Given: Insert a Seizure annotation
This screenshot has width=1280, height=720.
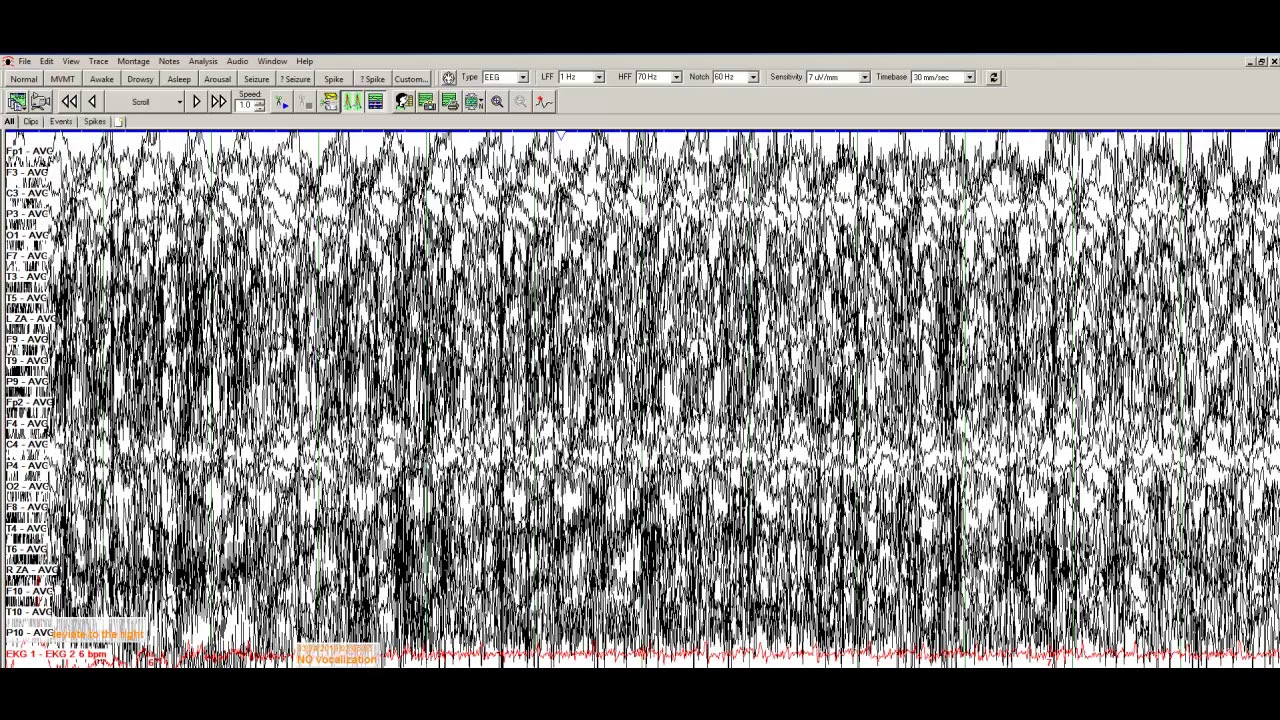Looking at the screenshot, I should [256, 79].
